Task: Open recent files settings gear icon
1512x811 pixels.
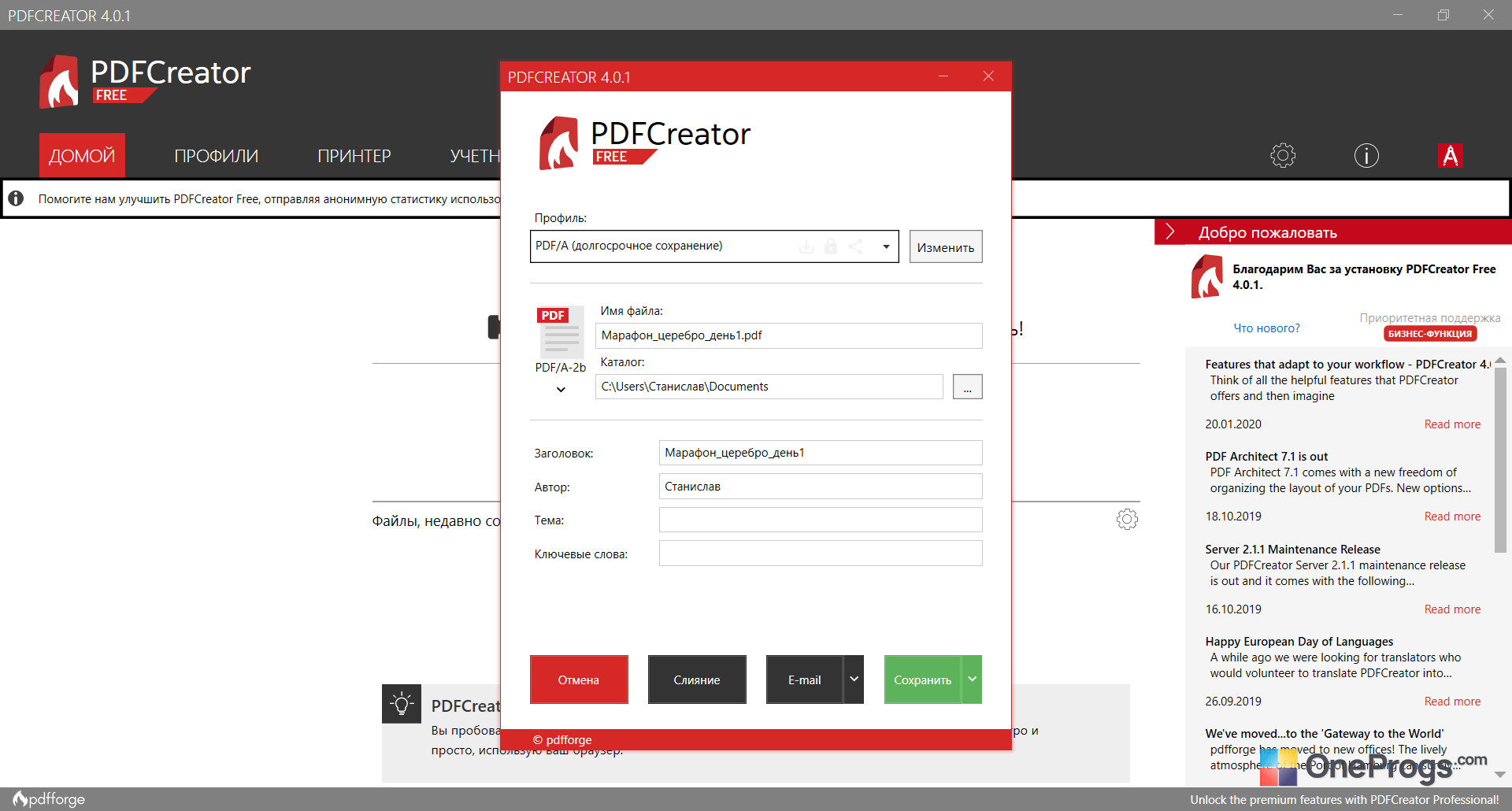Action: (x=1127, y=519)
